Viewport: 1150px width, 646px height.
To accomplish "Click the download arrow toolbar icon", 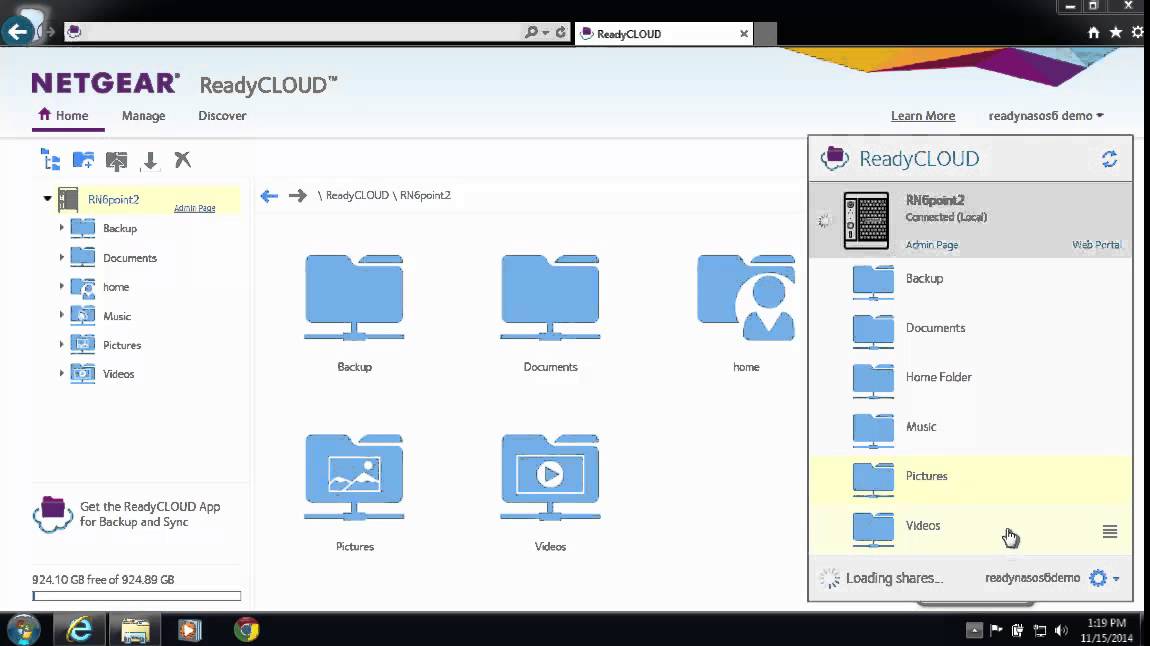I will click(x=150, y=161).
